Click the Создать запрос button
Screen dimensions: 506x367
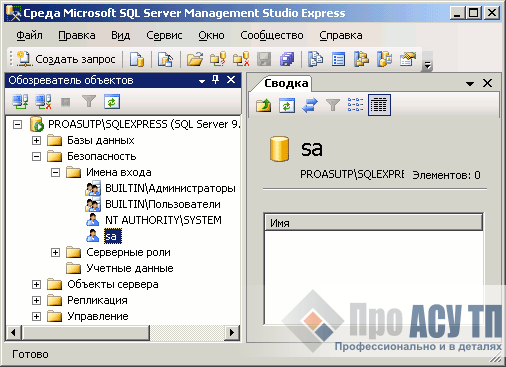coord(66,59)
